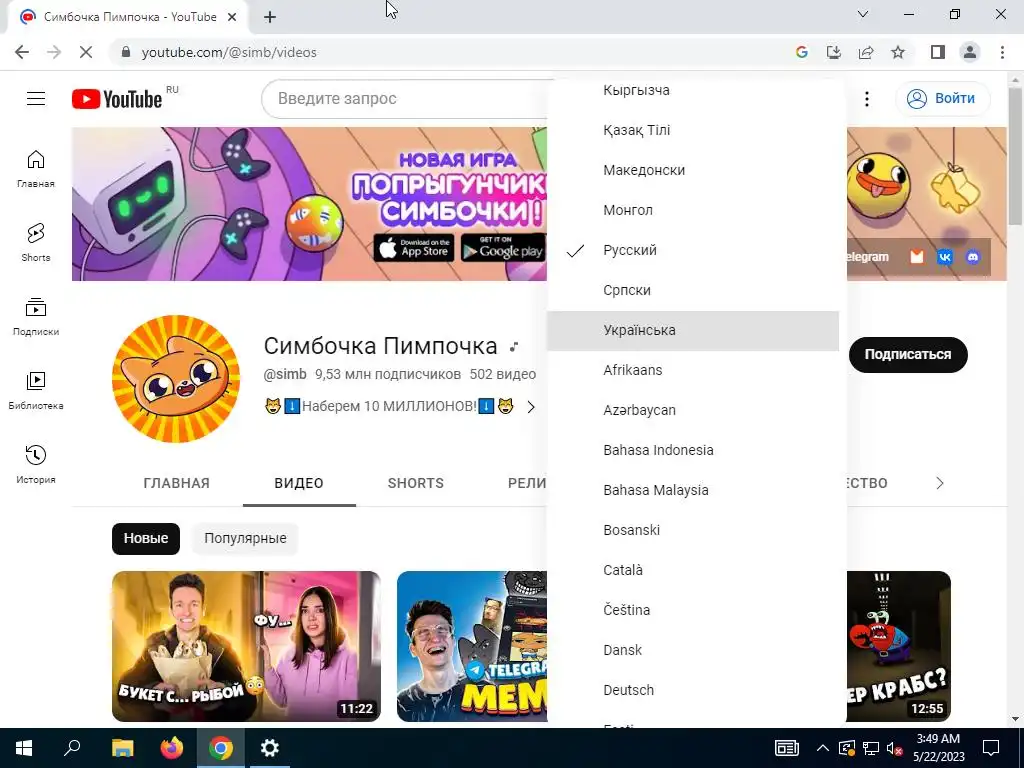Select Bosanski language

point(693,530)
